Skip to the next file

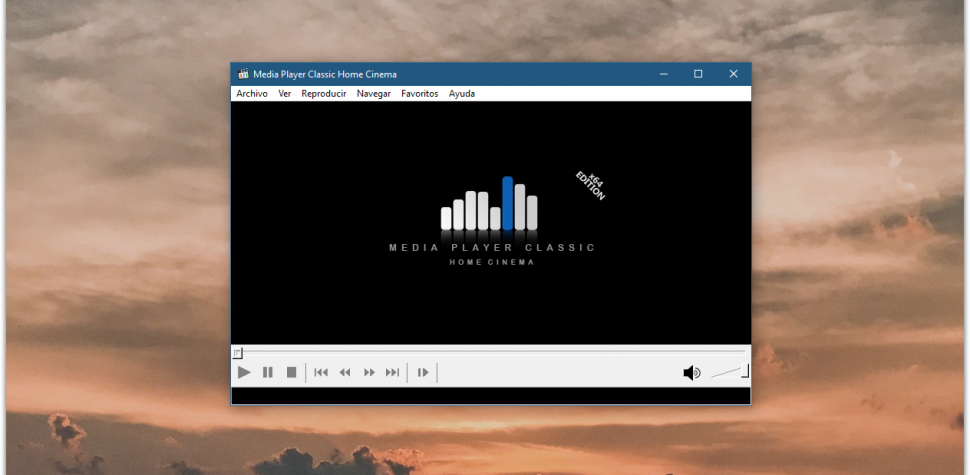(x=393, y=372)
